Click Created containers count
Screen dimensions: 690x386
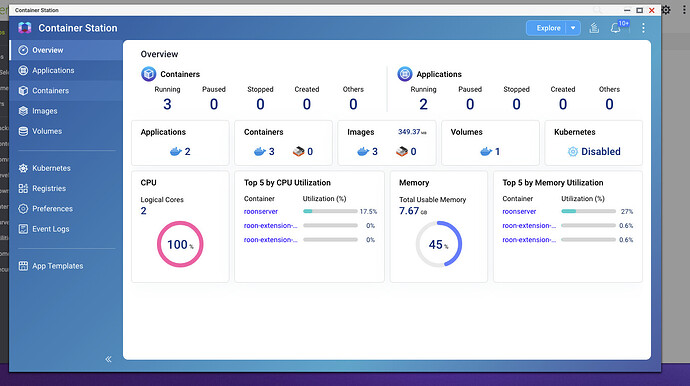[307, 104]
